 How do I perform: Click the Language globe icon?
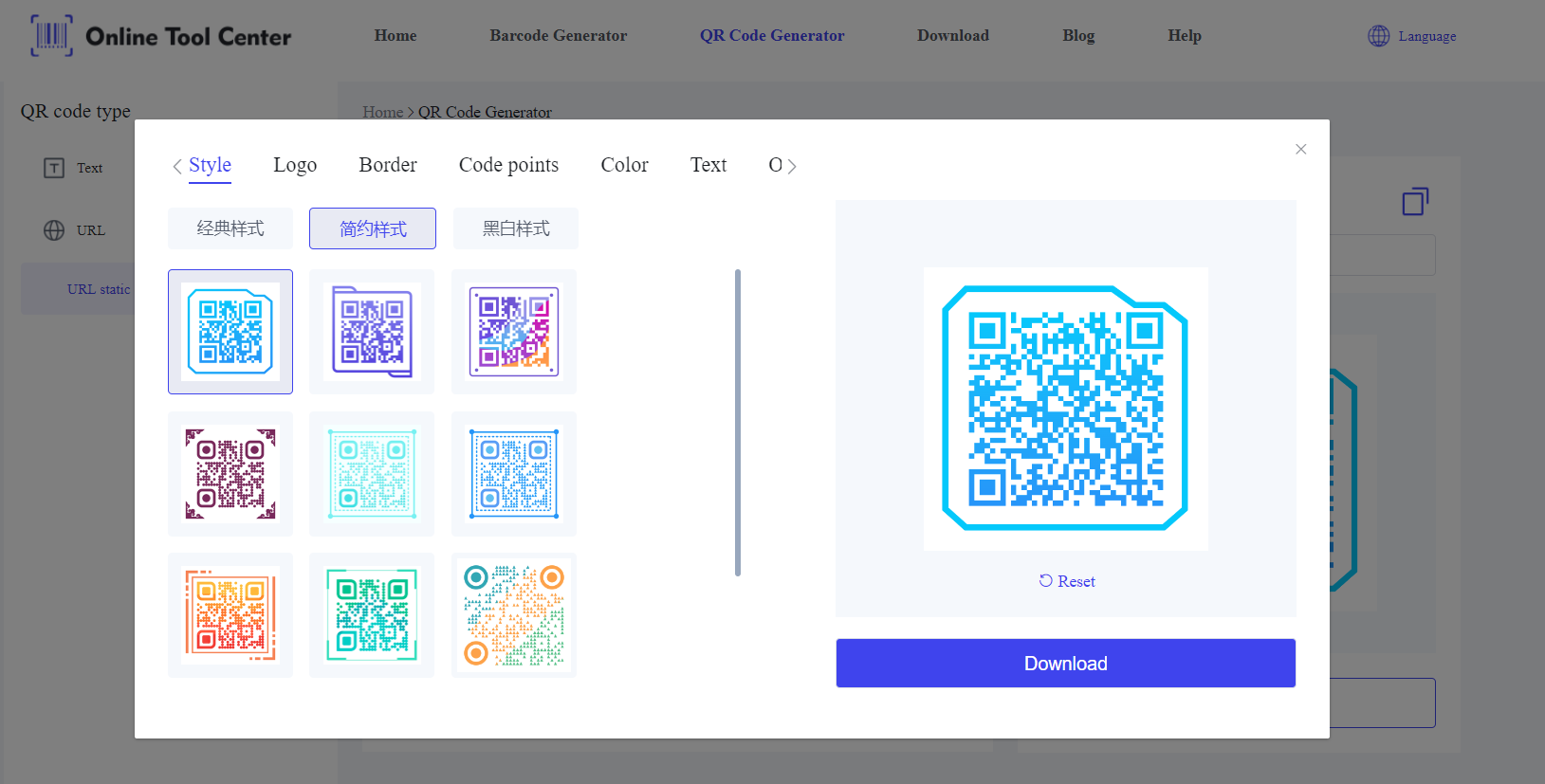(1378, 36)
